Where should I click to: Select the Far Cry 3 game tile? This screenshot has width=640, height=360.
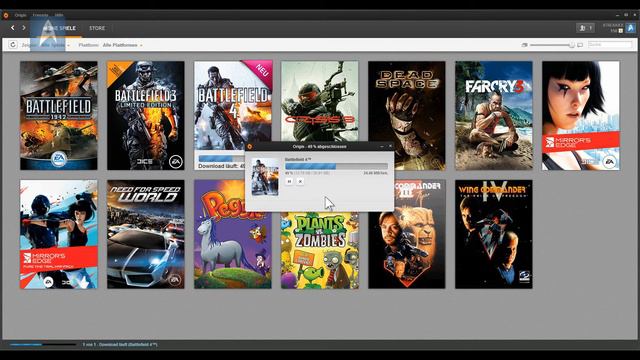(494, 116)
